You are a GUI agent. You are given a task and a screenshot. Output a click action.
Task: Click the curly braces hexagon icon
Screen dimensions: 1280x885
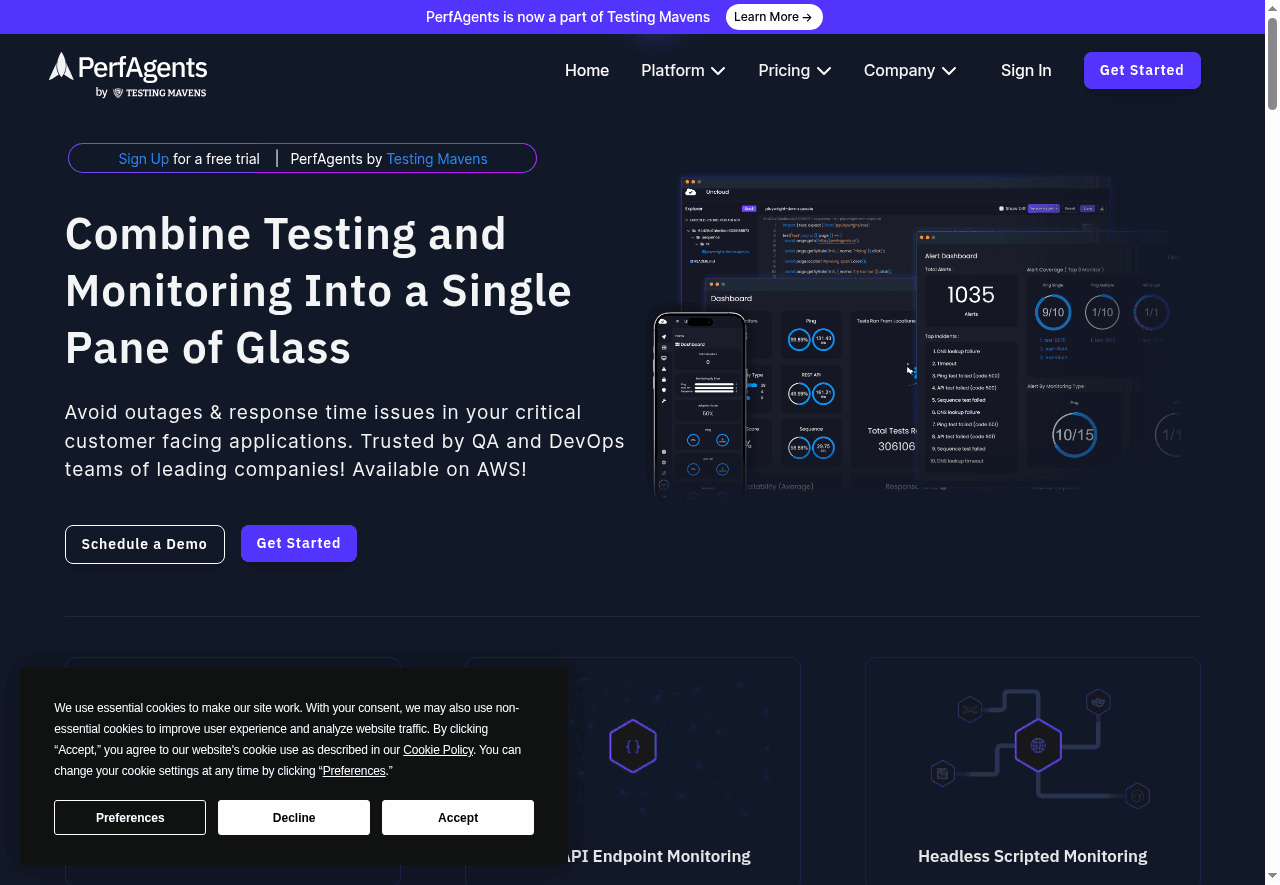coord(632,746)
